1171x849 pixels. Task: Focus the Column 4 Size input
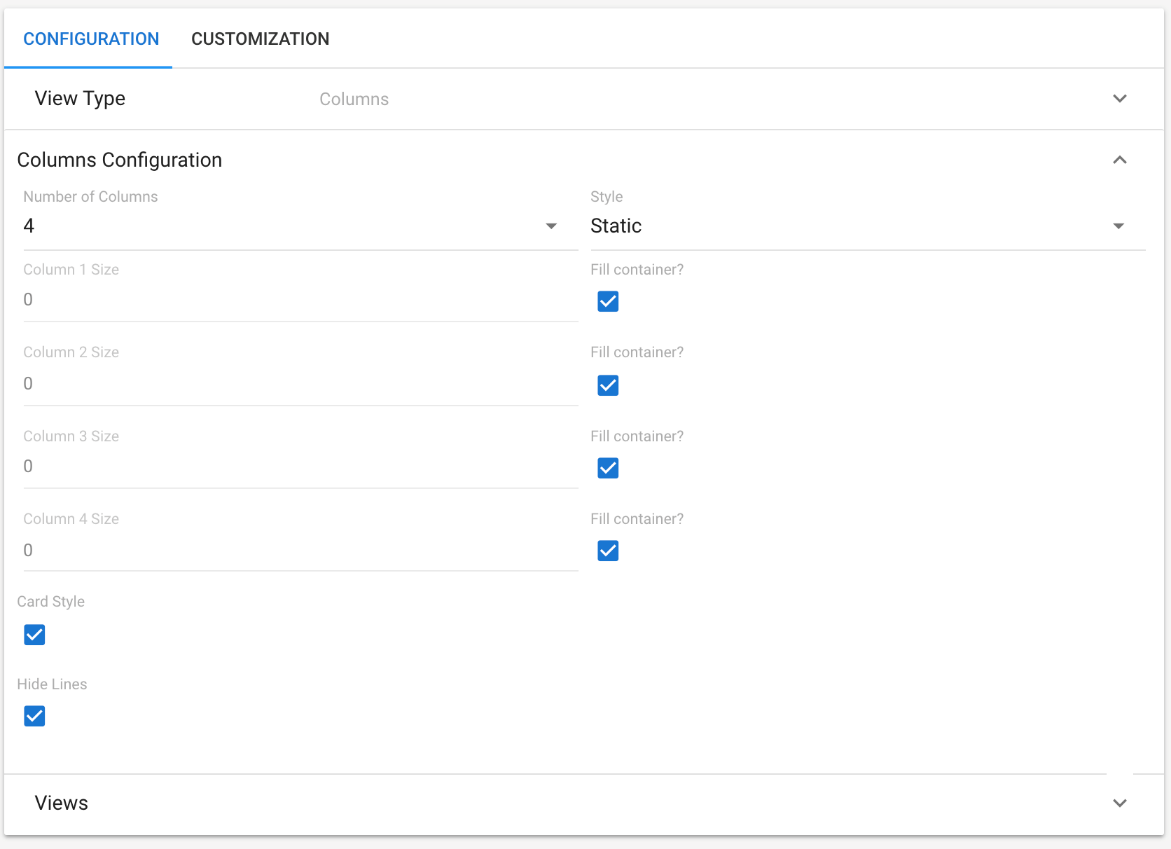(x=300, y=550)
